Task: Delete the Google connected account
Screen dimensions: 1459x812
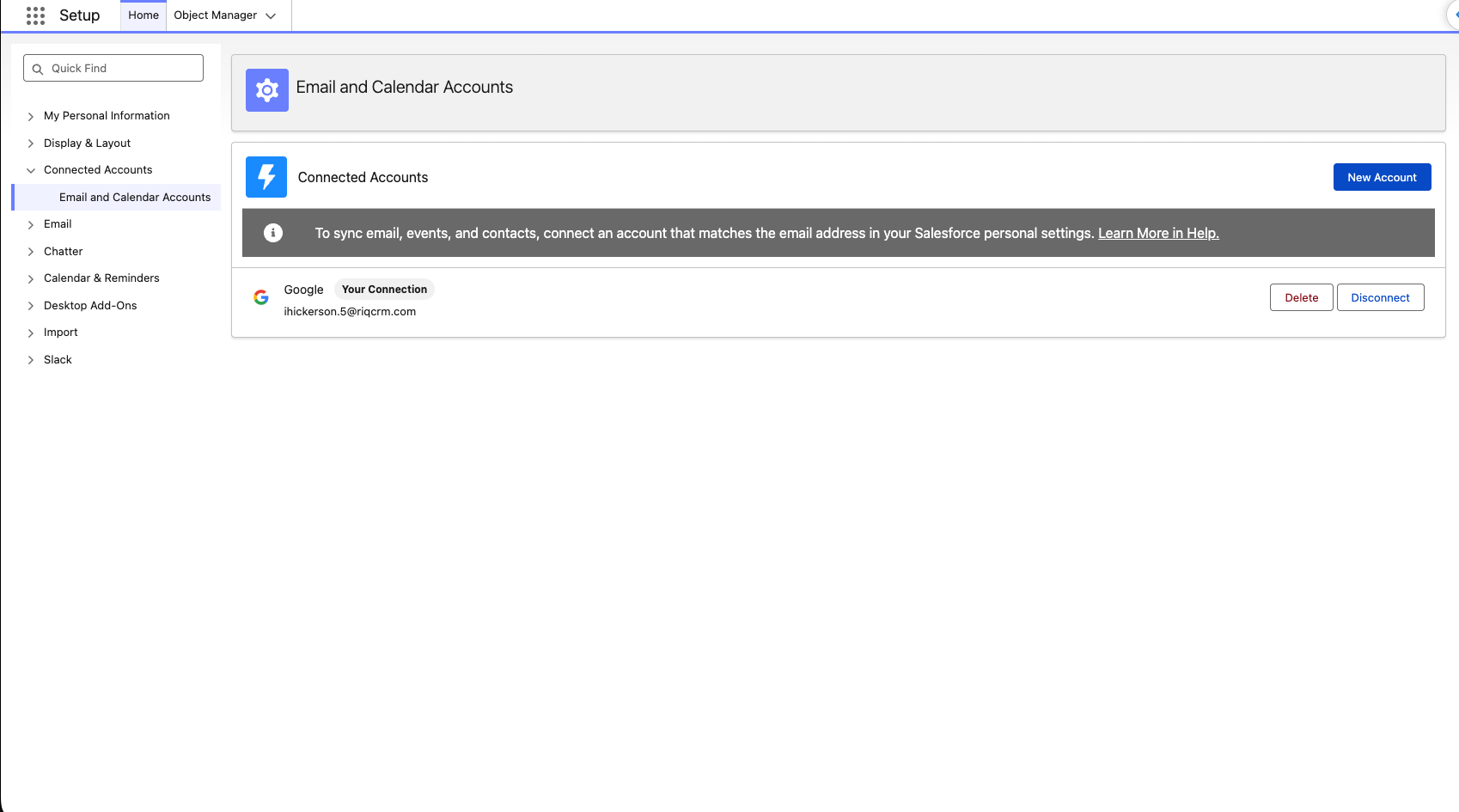Action: tap(1301, 297)
